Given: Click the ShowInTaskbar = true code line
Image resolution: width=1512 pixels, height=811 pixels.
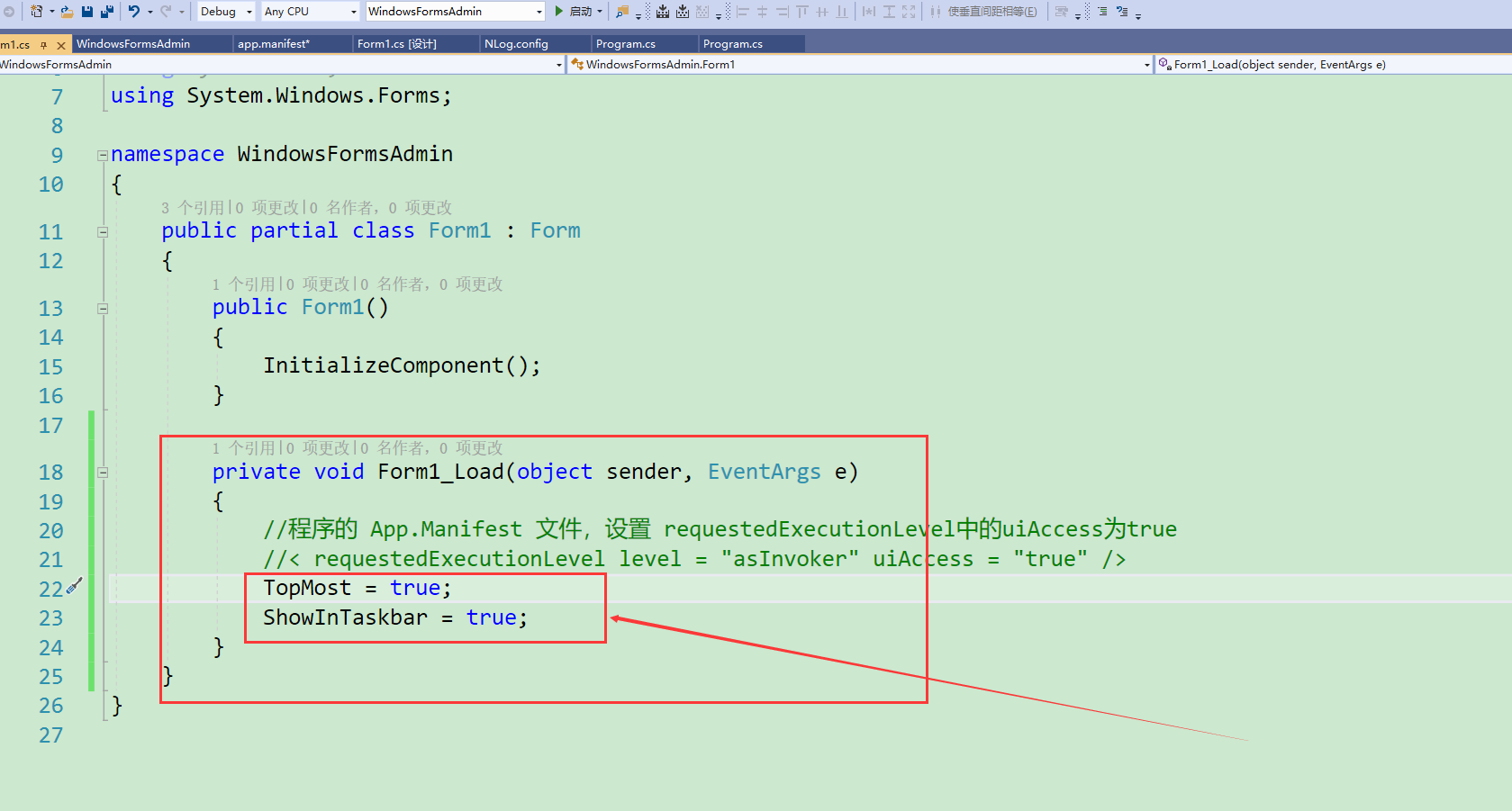Looking at the screenshot, I should coord(395,617).
